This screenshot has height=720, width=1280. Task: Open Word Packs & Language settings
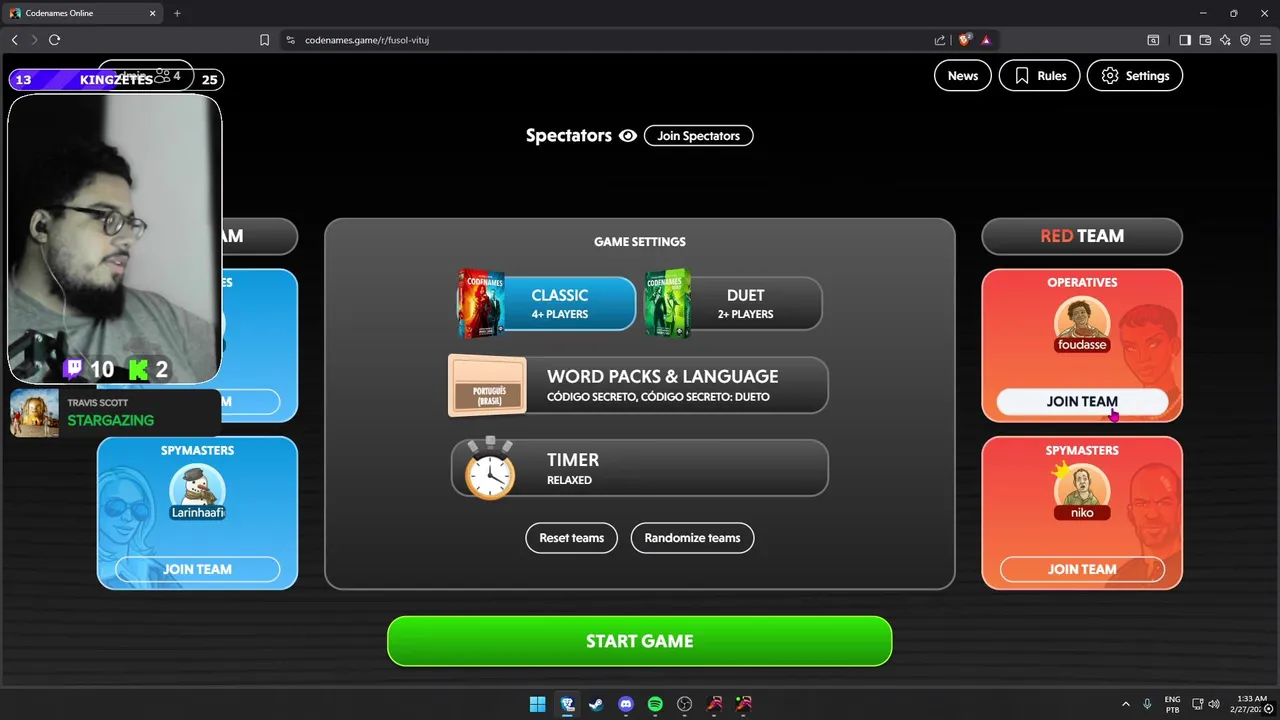(639, 385)
